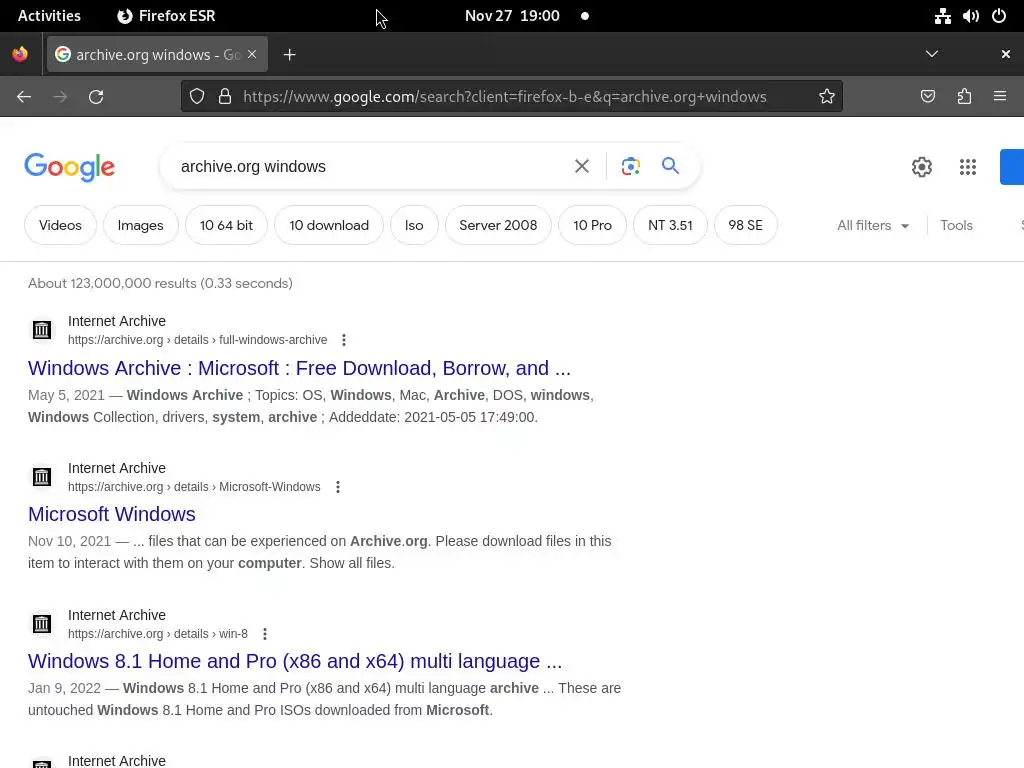Click the site security padlock icon
The height and width of the screenshot is (768, 1024).
225,97
